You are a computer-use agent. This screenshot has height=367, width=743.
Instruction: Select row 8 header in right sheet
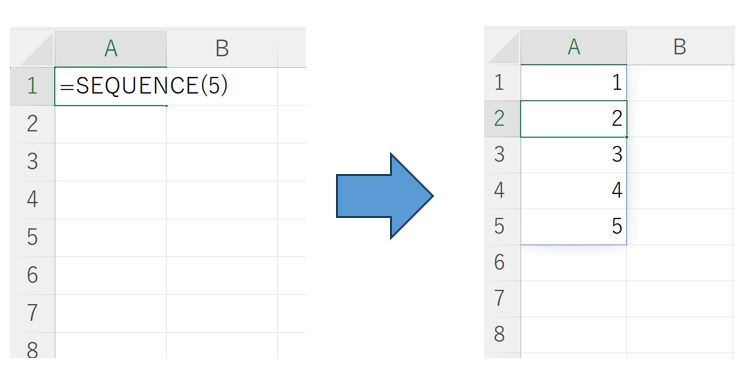click(502, 334)
